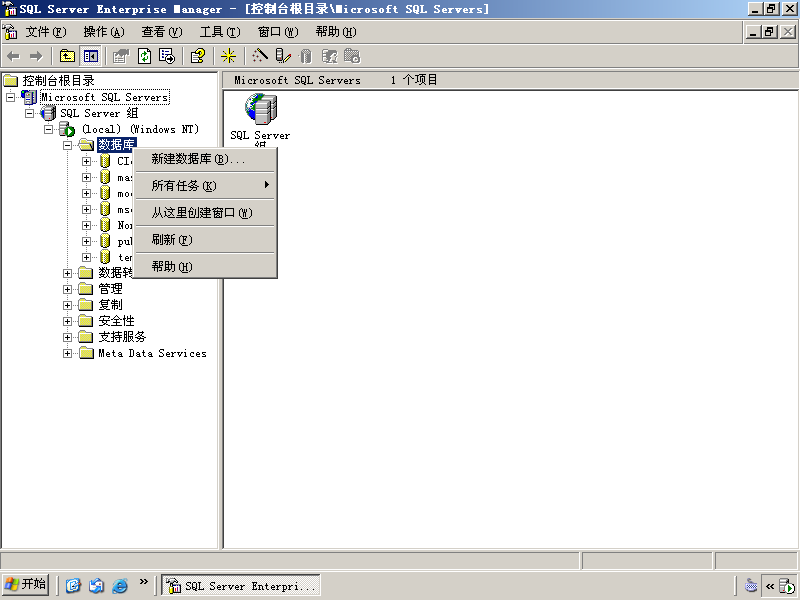Click the Microsoft SQL Servers tree icon
This screenshot has height=600, width=800.
(x=30, y=97)
